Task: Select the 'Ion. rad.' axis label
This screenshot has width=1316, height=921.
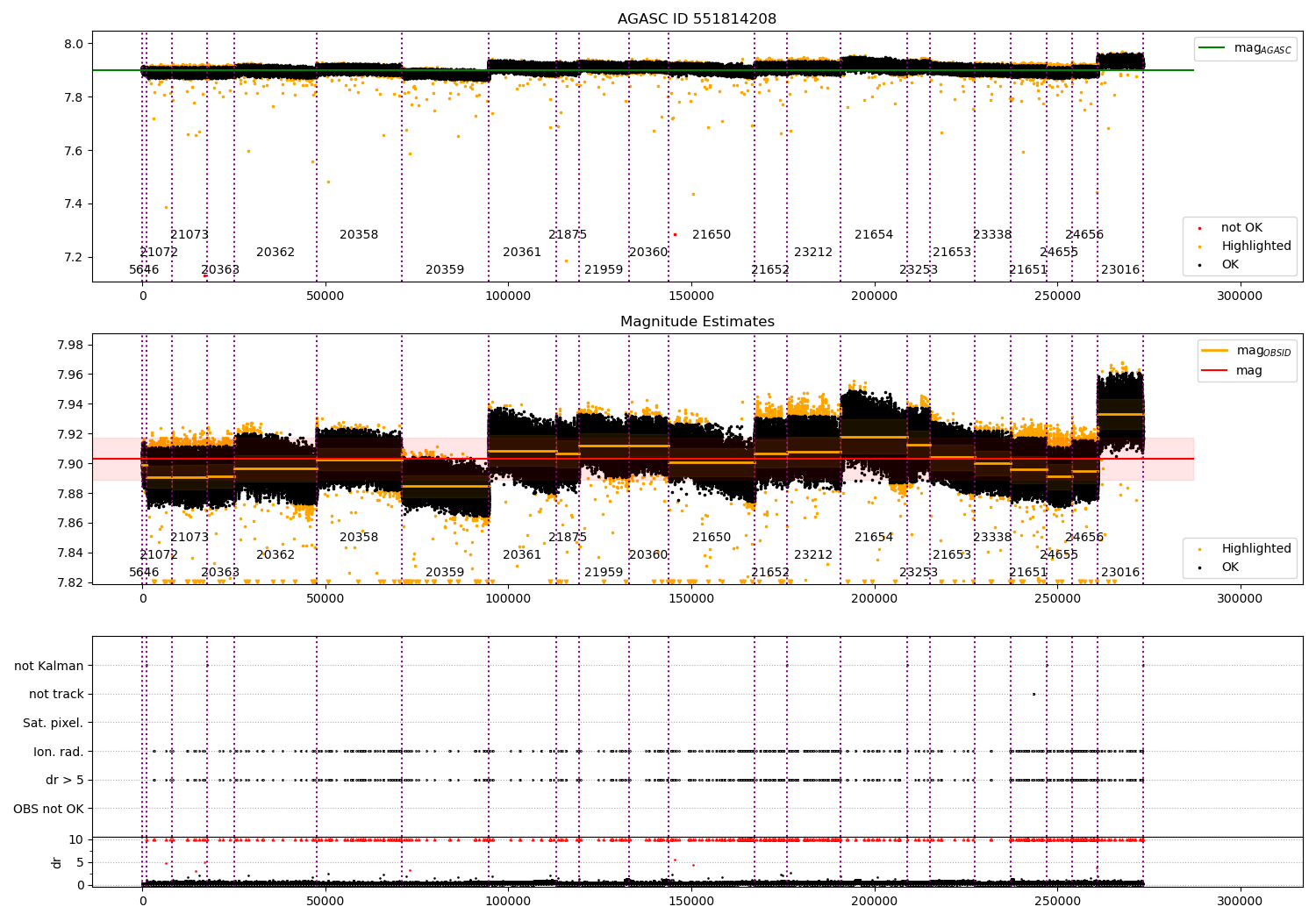Action: (x=59, y=752)
